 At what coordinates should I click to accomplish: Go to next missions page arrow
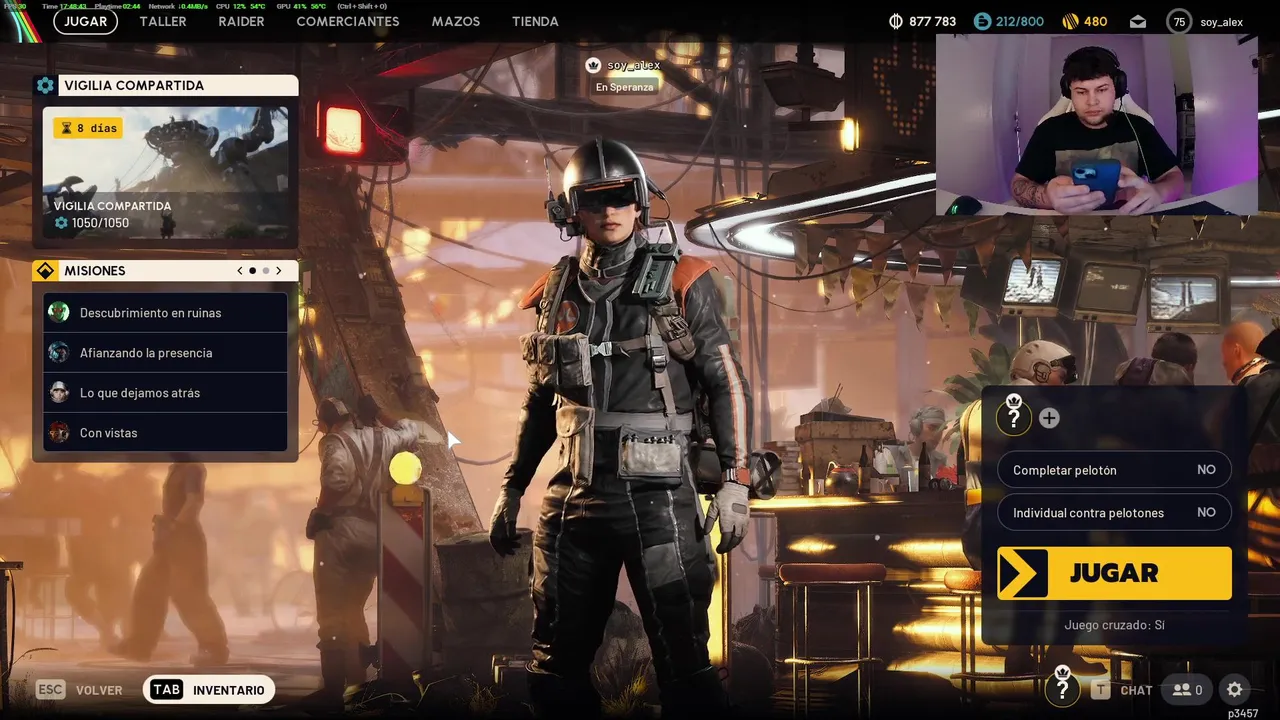point(279,271)
